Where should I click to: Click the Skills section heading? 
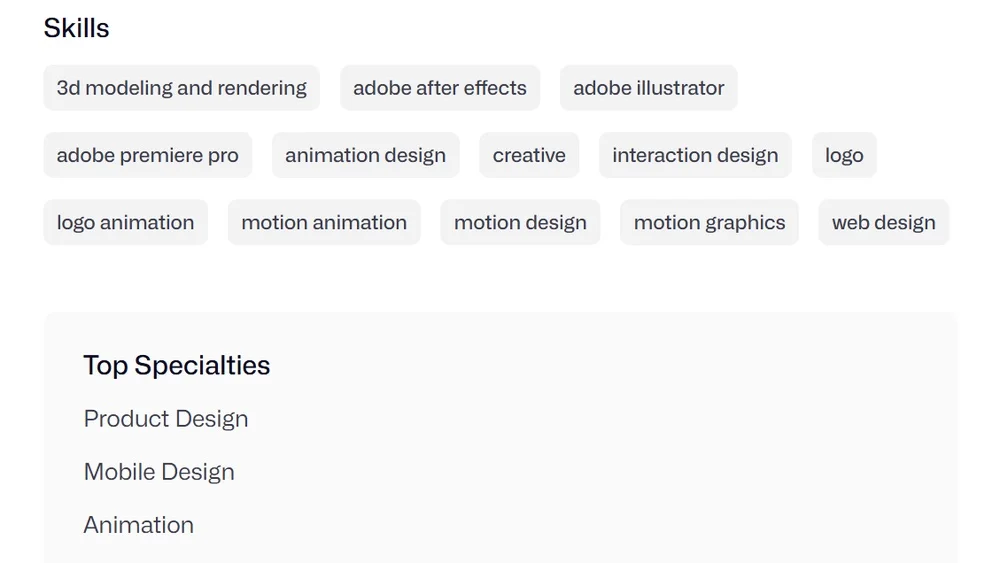click(x=76, y=28)
